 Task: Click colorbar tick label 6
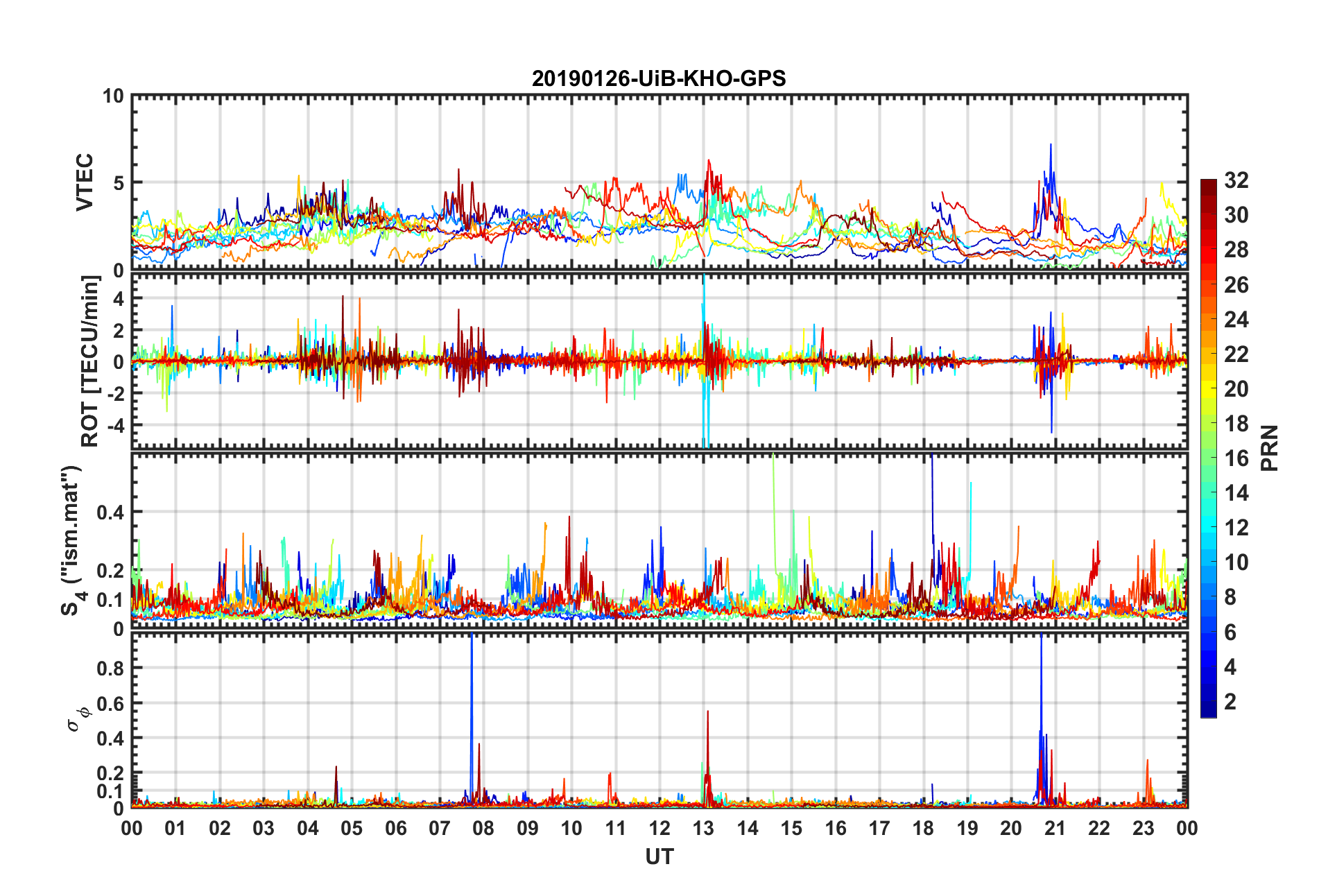1230,632
